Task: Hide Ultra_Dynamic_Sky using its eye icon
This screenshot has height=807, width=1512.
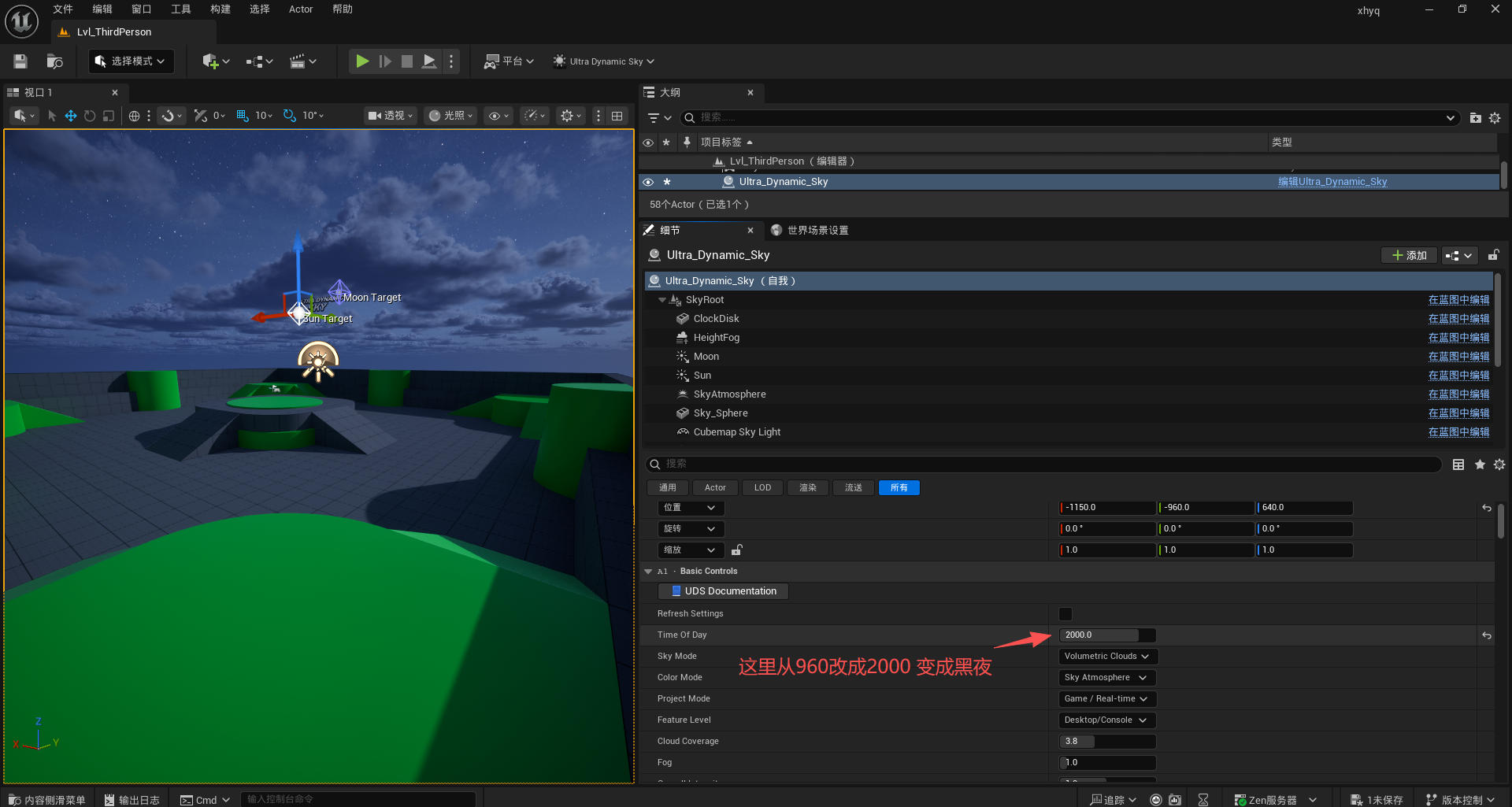Action: [x=648, y=182]
